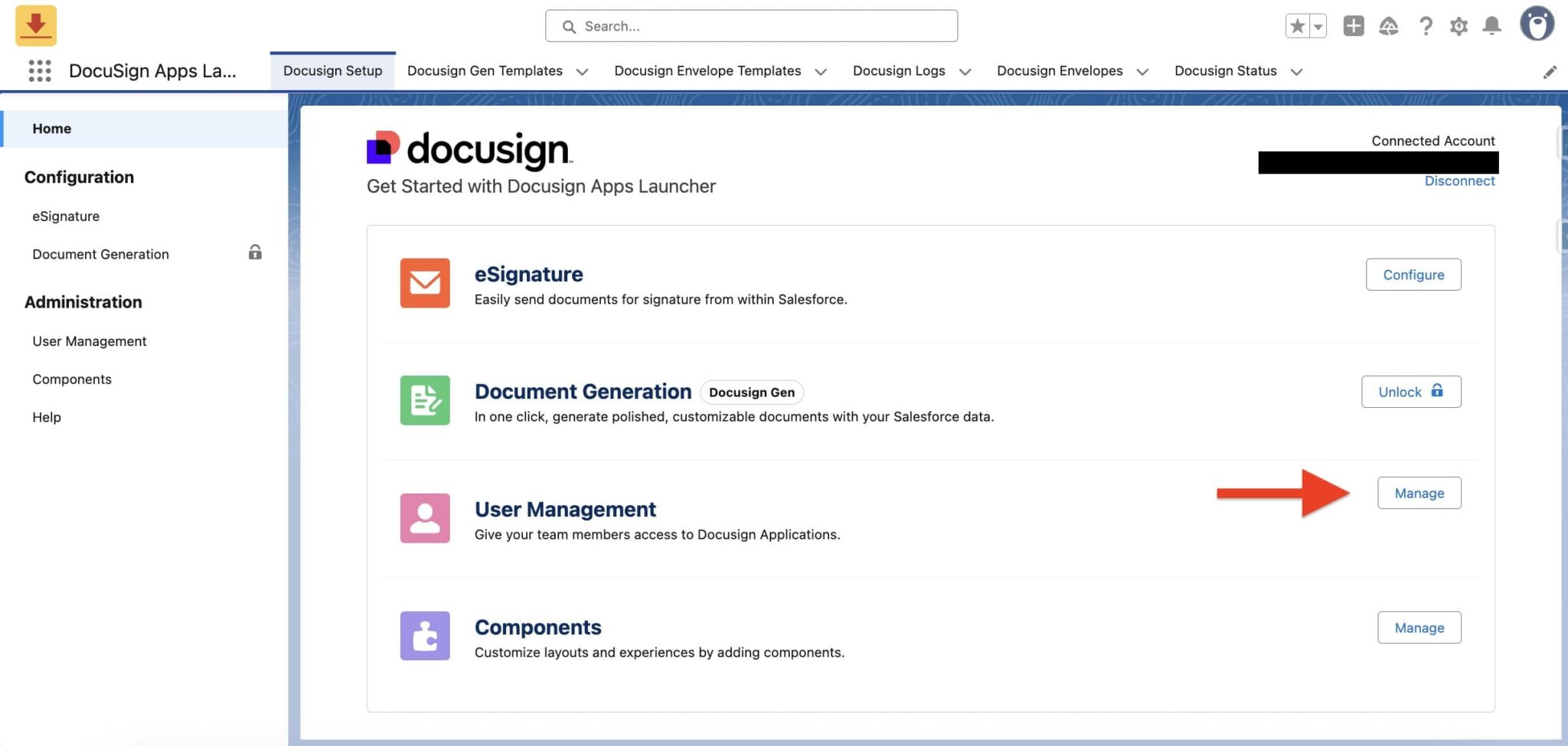This screenshot has height=746, width=1568.
Task: Click the Disconnect link for Connected Account
Action: click(1459, 181)
